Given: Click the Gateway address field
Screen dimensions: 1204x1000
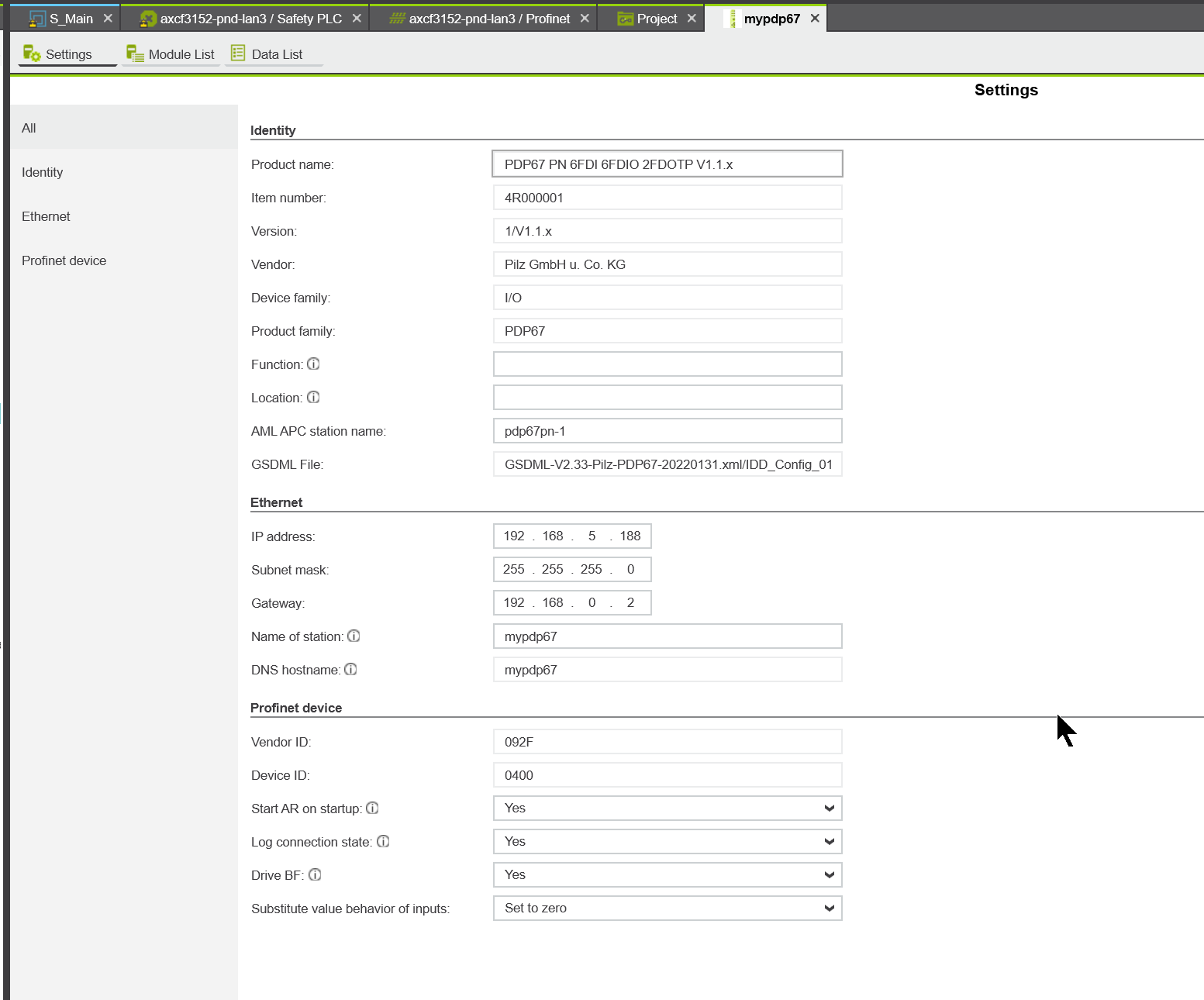Looking at the screenshot, I should (x=572, y=602).
